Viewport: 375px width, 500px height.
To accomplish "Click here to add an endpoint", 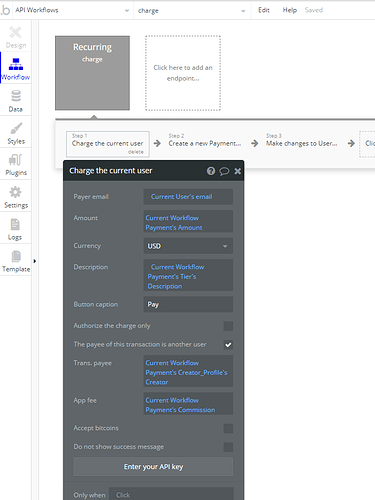I will point(183,73).
